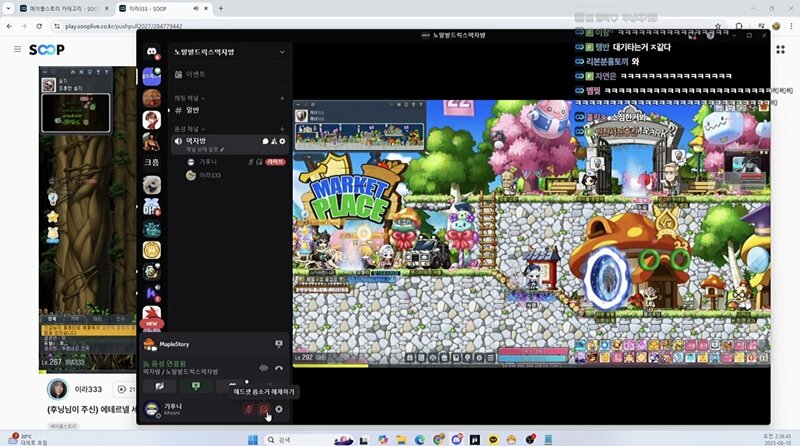800x446 pixels.
Task: Click streamer name 이라333 below the video
Action: tap(88, 389)
